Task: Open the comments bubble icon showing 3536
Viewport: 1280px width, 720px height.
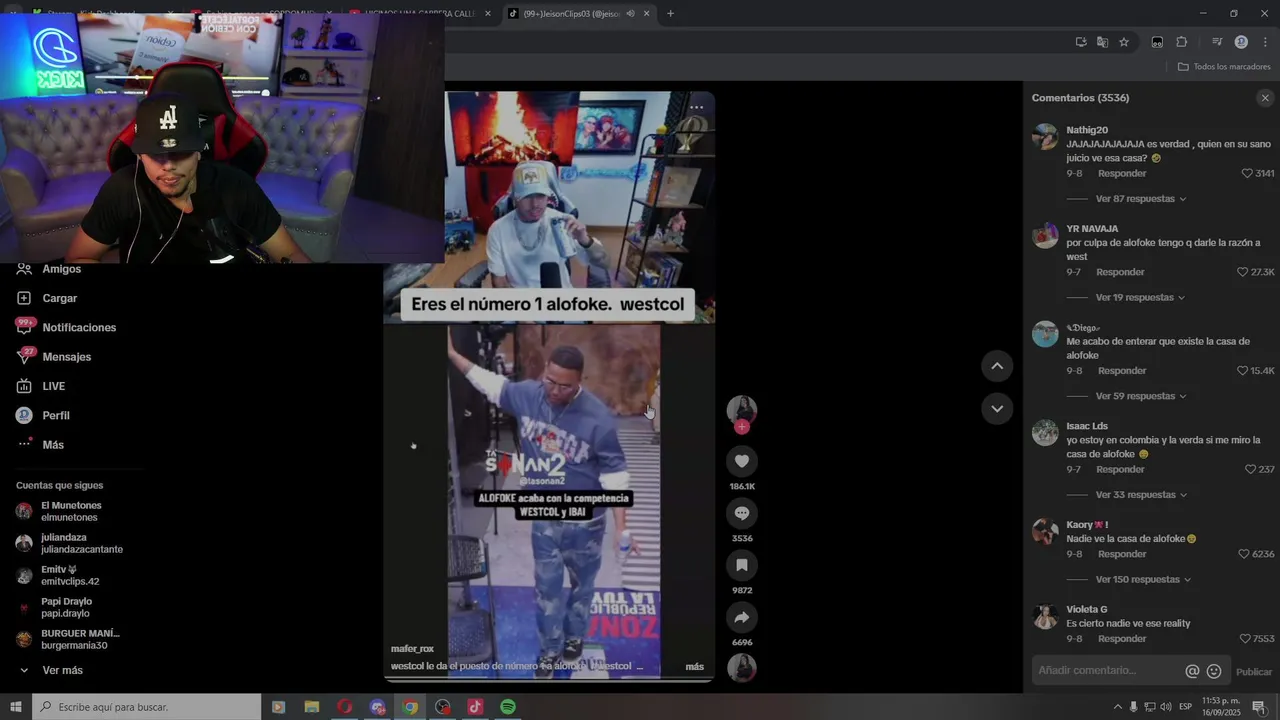Action: tap(741, 513)
